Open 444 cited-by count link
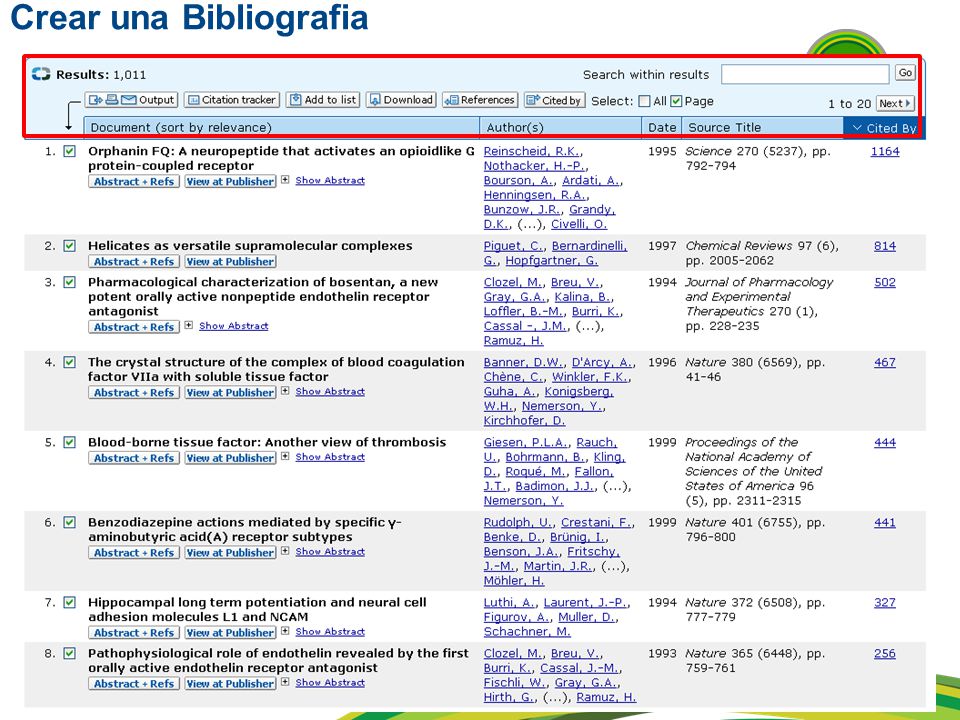The width and height of the screenshot is (960, 720). pyautogui.click(x=885, y=443)
